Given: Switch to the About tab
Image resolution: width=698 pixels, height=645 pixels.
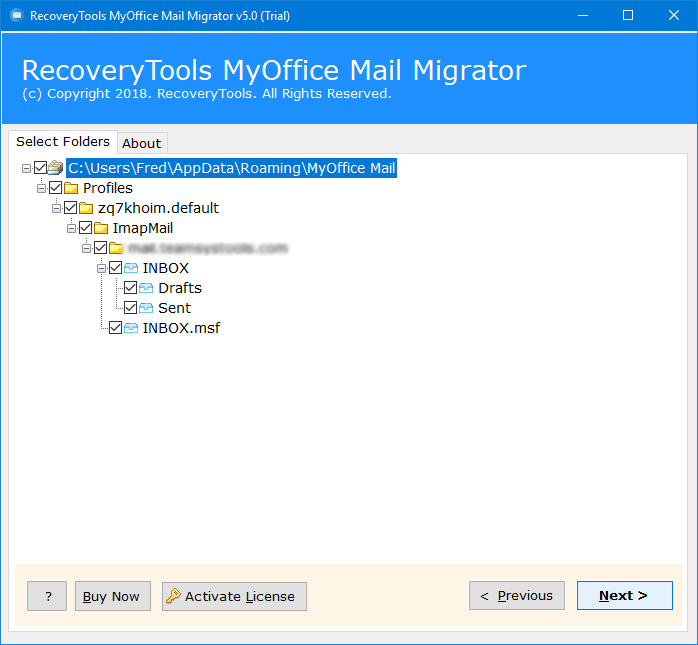Looking at the screenshot, I should (x=142, y=143).
